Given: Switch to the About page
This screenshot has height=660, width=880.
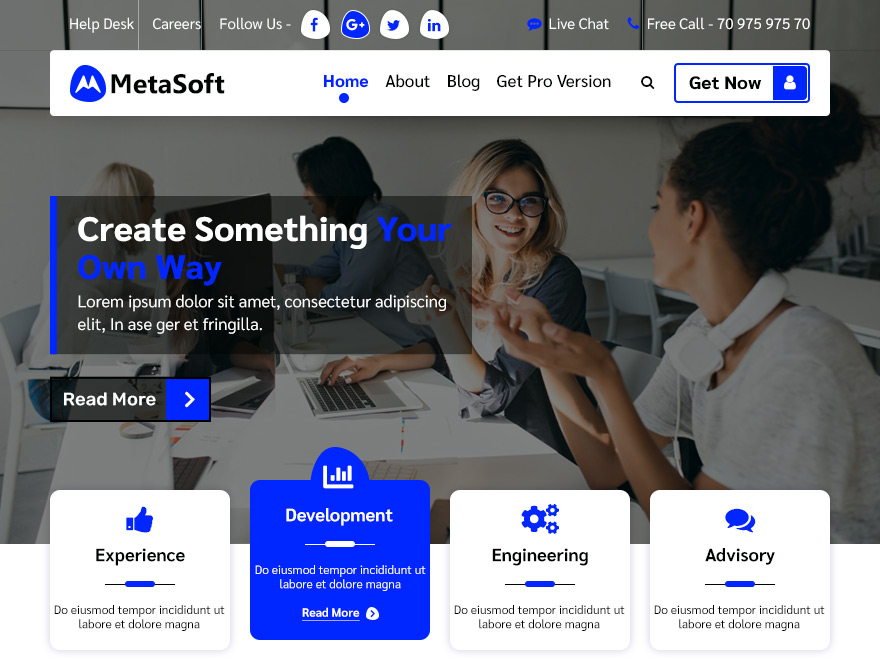Looking at the screenshot, I should click(x=407, y=82).
